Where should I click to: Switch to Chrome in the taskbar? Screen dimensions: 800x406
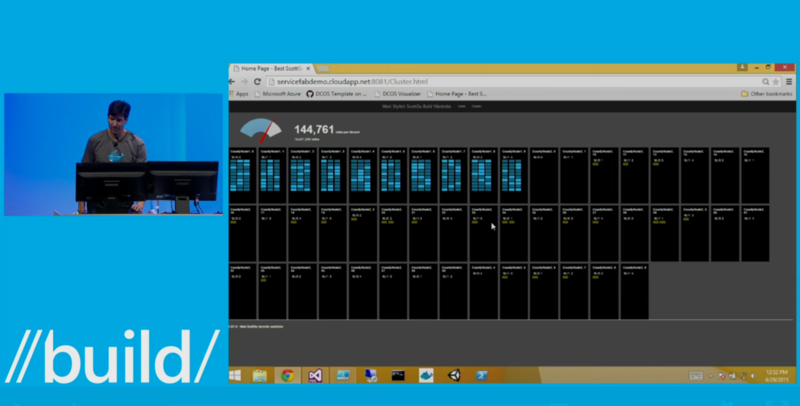(287, 376)
